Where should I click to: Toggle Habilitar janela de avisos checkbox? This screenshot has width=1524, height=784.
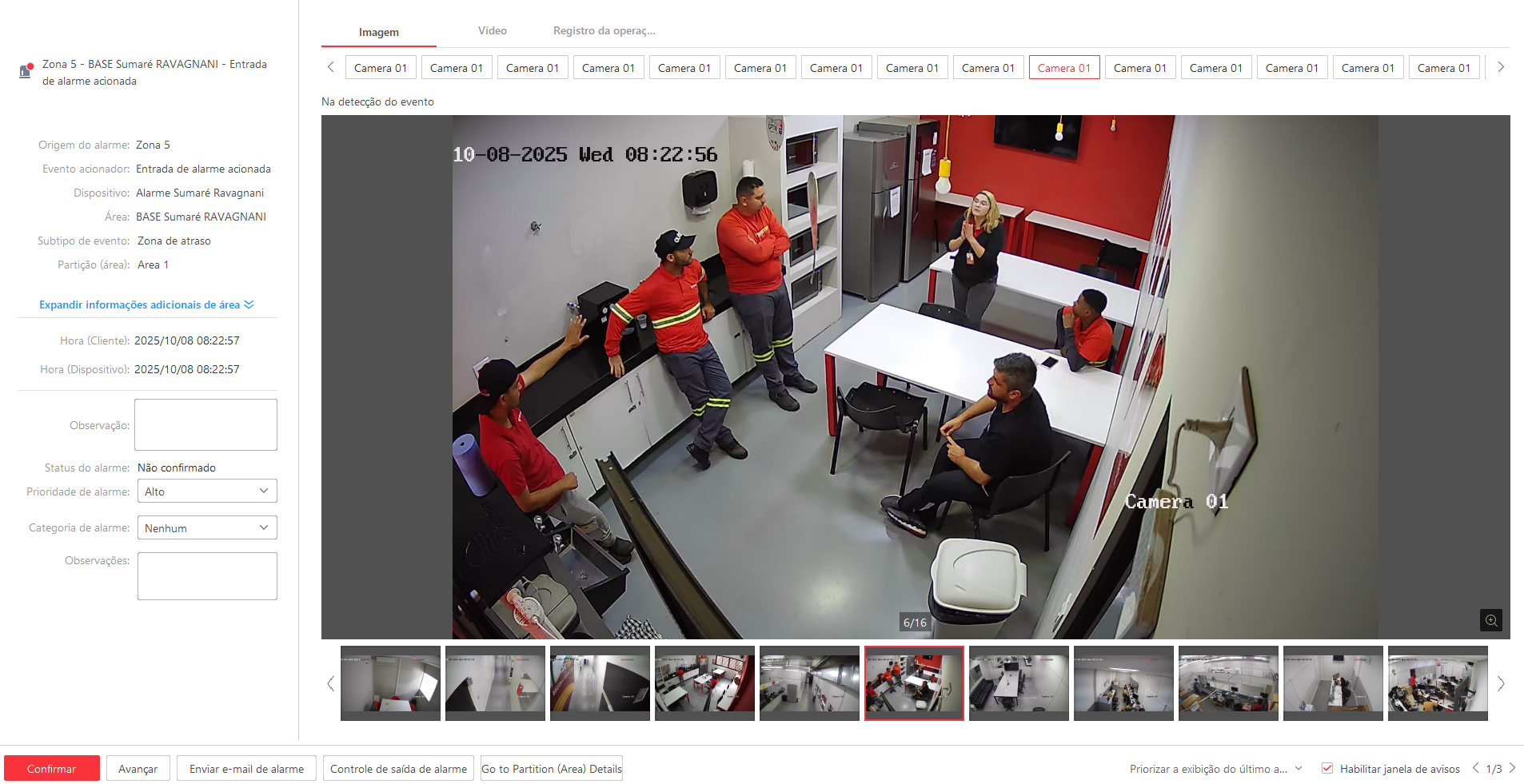pyautogui.click(x=1327, y=768)
